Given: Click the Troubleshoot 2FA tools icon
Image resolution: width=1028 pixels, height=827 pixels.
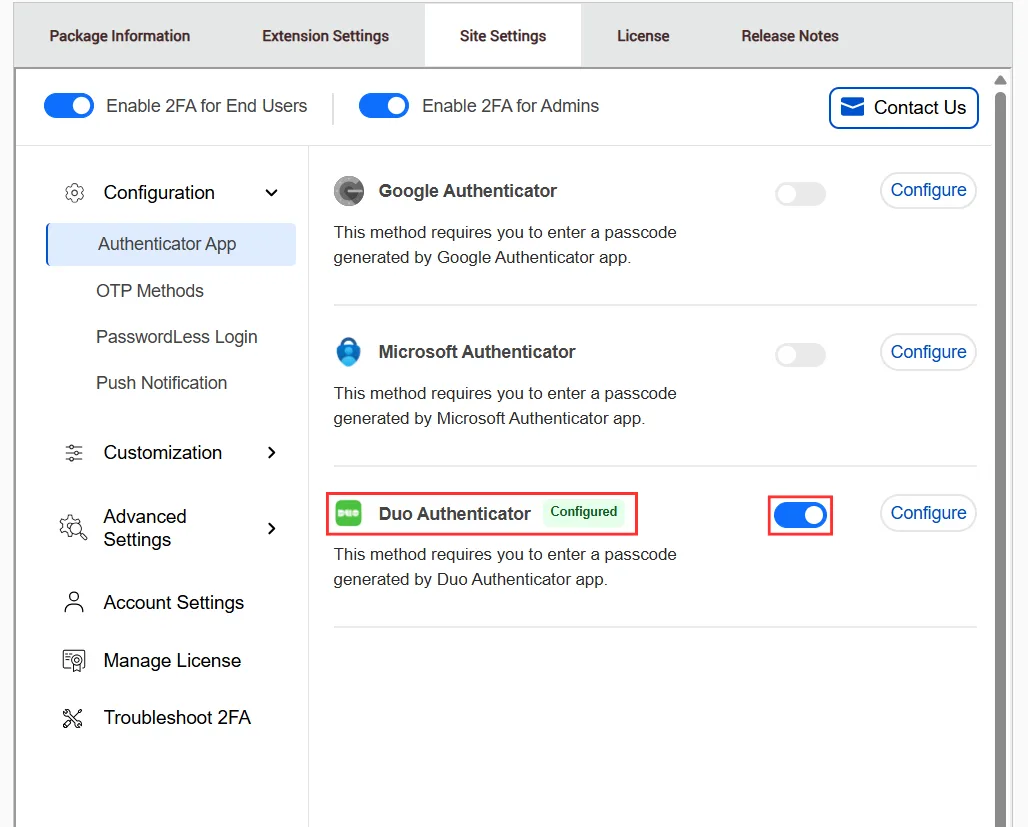Looking at the screenshot, I should (x=72, y=717).
